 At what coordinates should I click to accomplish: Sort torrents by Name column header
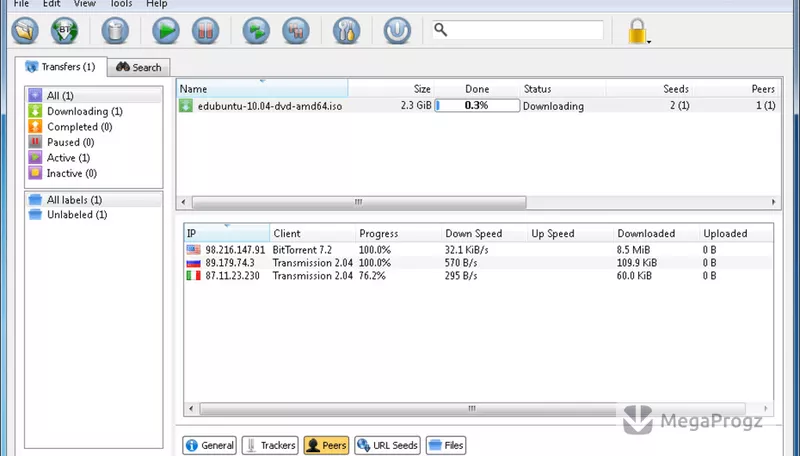point(262,89)
